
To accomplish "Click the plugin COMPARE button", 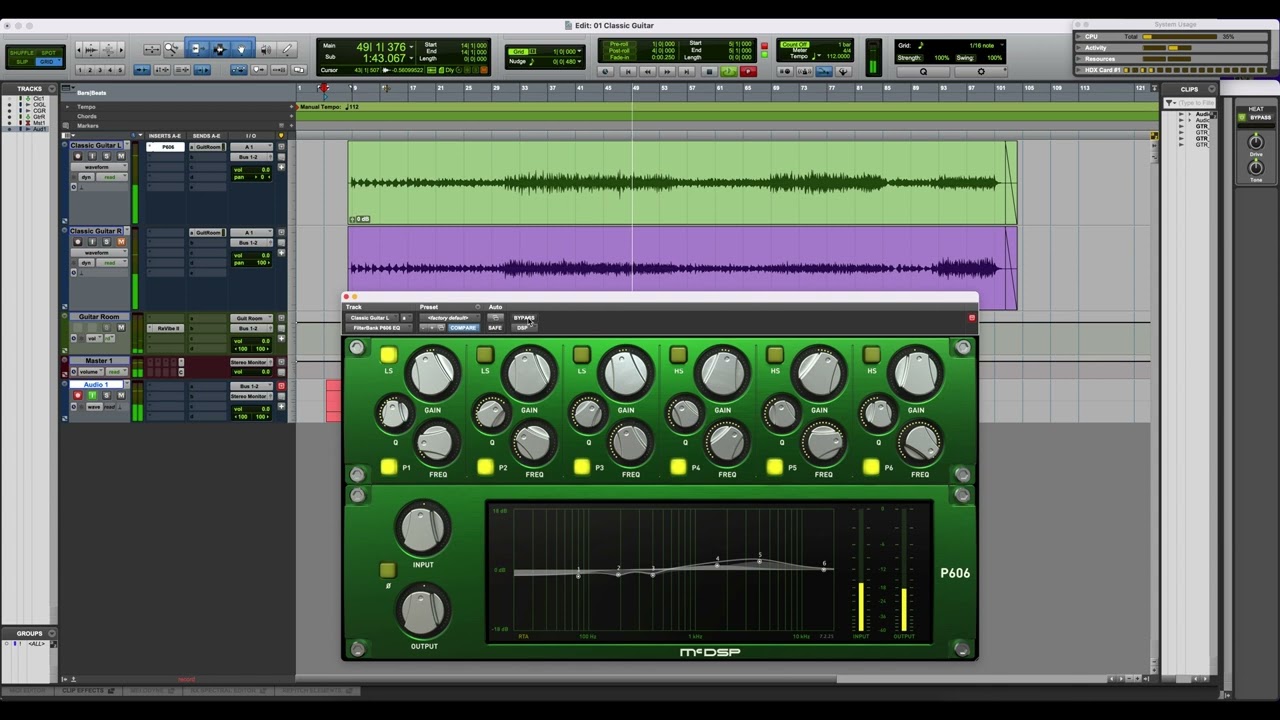I will pos(463,328).
